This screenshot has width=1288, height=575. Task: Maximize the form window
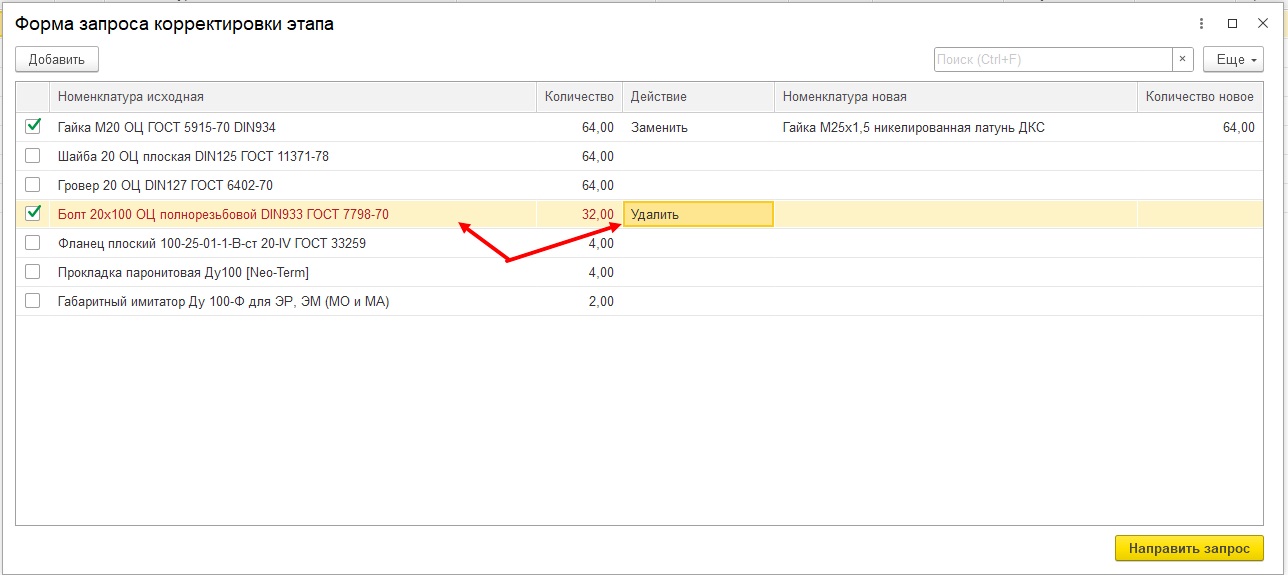point(1232,24)
